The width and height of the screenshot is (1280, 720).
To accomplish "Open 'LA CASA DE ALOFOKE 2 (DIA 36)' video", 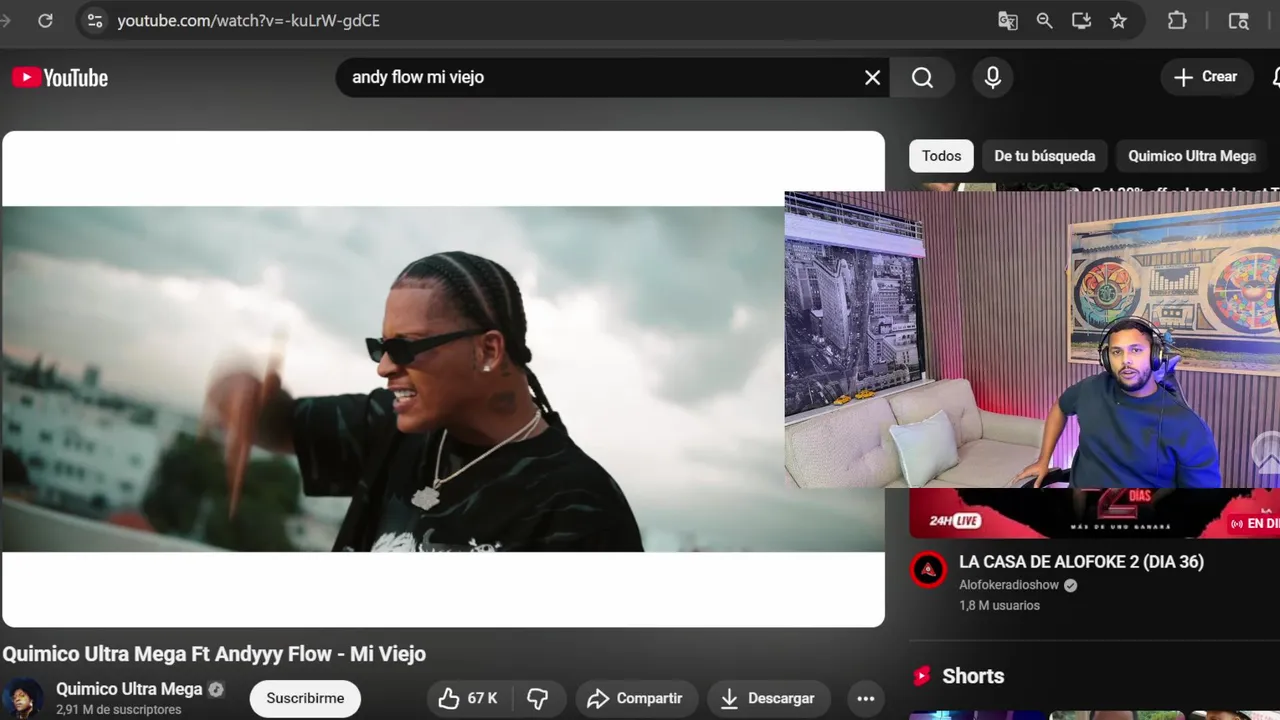I will click(x=1081, y=562).
